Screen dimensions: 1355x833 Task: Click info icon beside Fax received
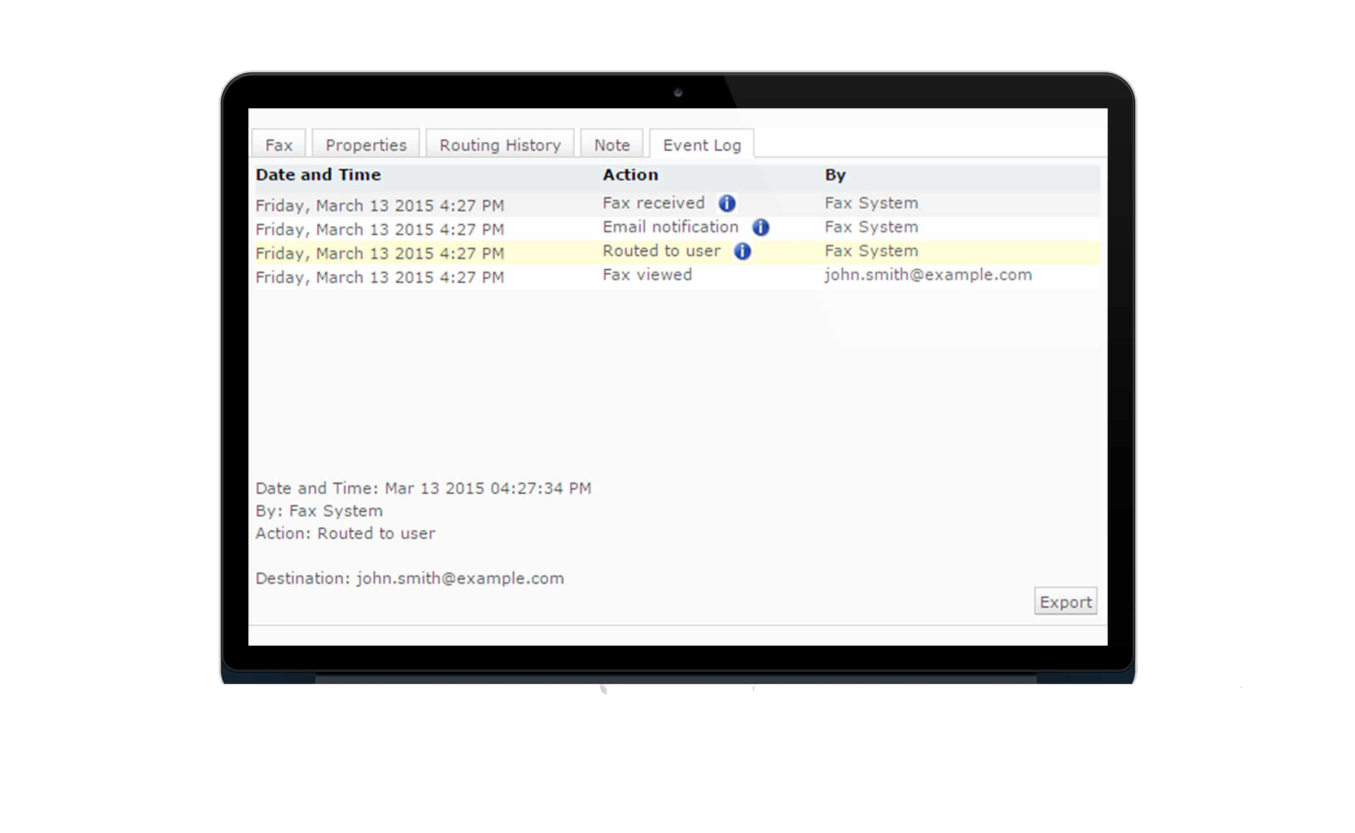[x=727, y=204]
